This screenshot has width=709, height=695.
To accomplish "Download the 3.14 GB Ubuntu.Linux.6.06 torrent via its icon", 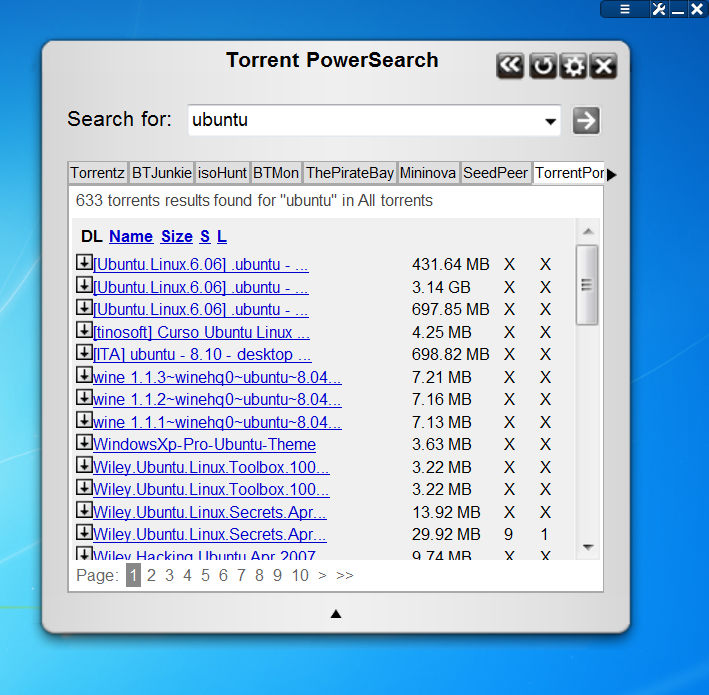I will tap(84, 285).
